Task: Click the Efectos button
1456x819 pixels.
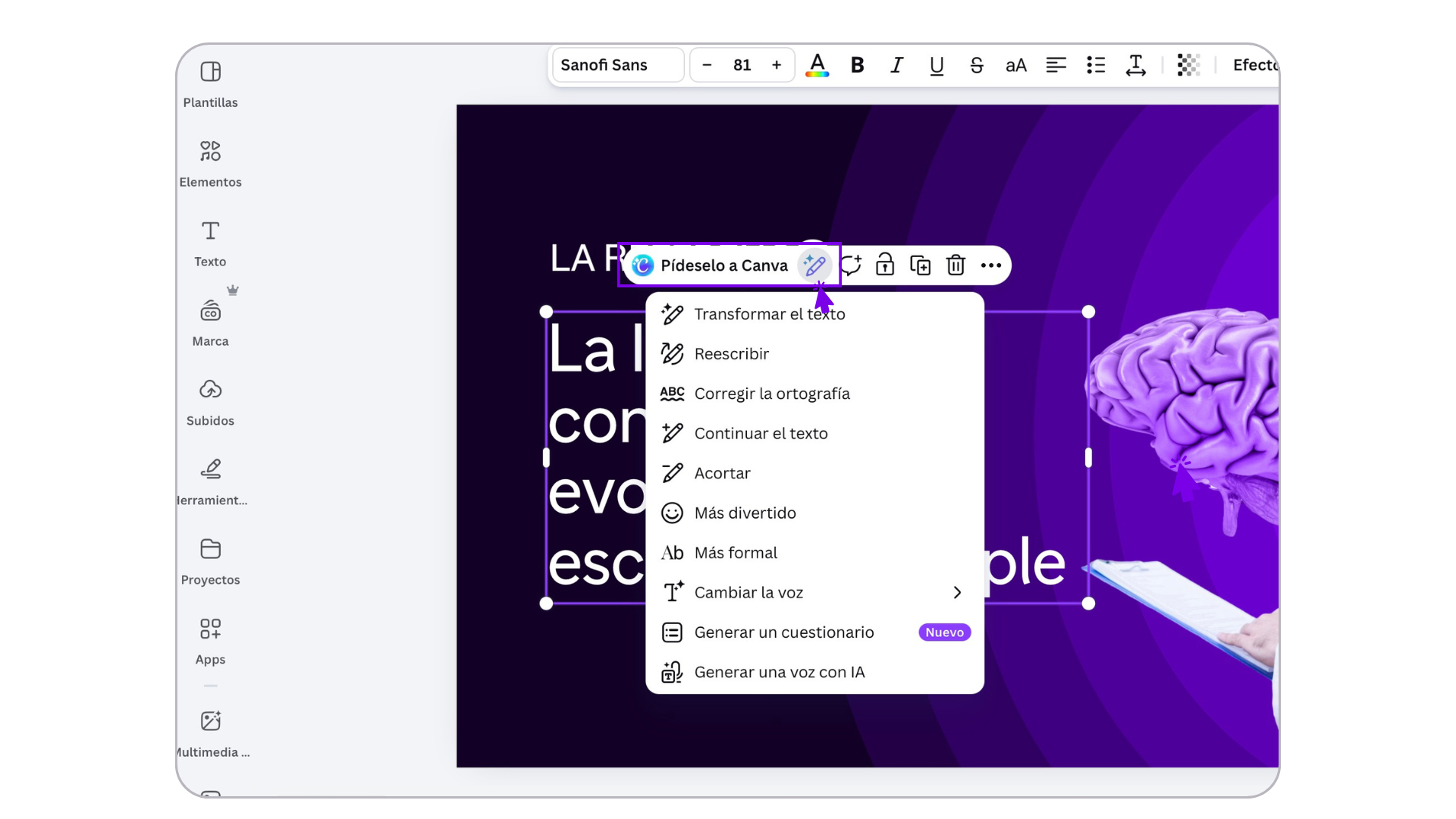Action: (x=1254, y=65)
